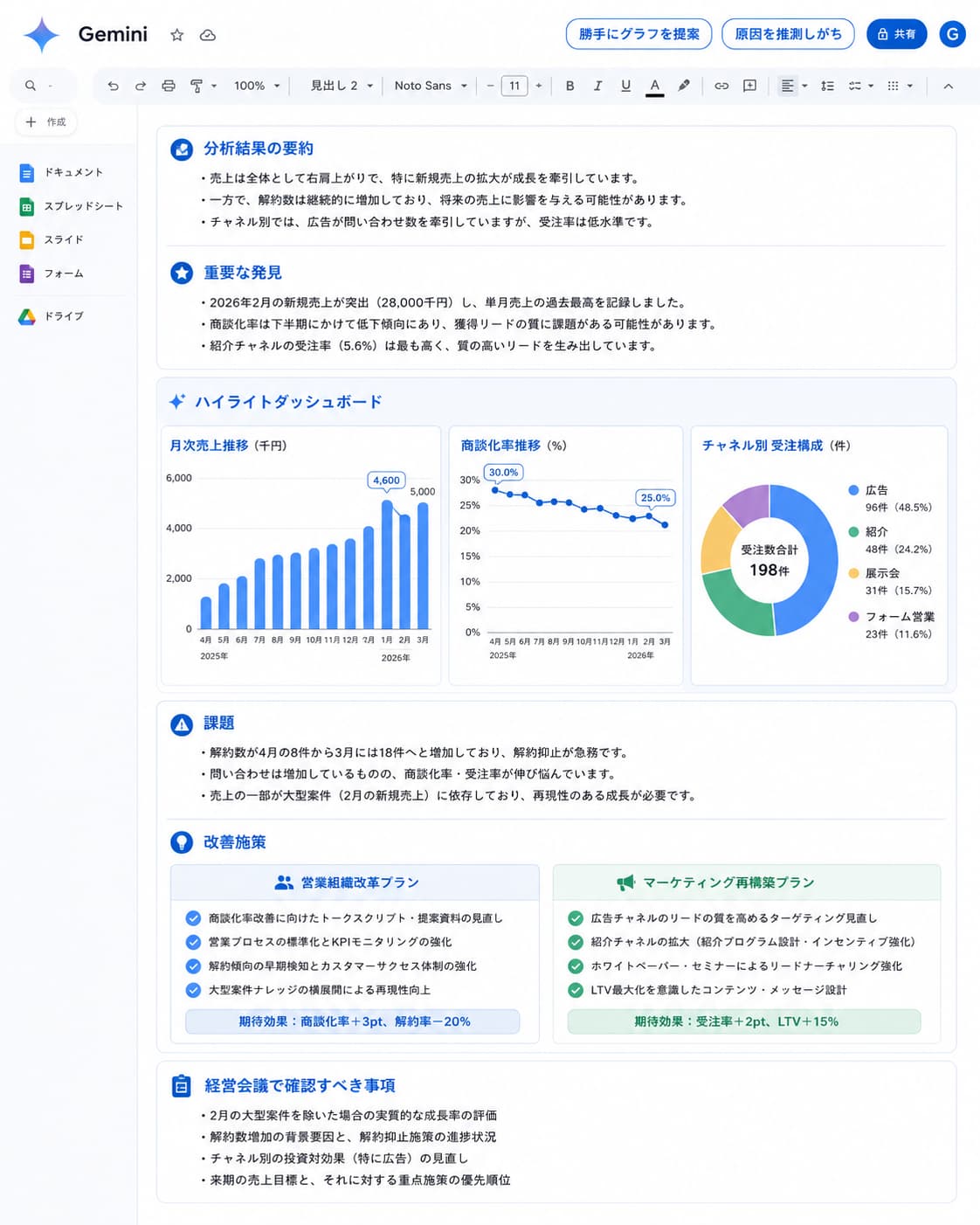980x1225 pixels.
Task: Toggle the ターゲティング見直し check
Action: coord(576,918)
